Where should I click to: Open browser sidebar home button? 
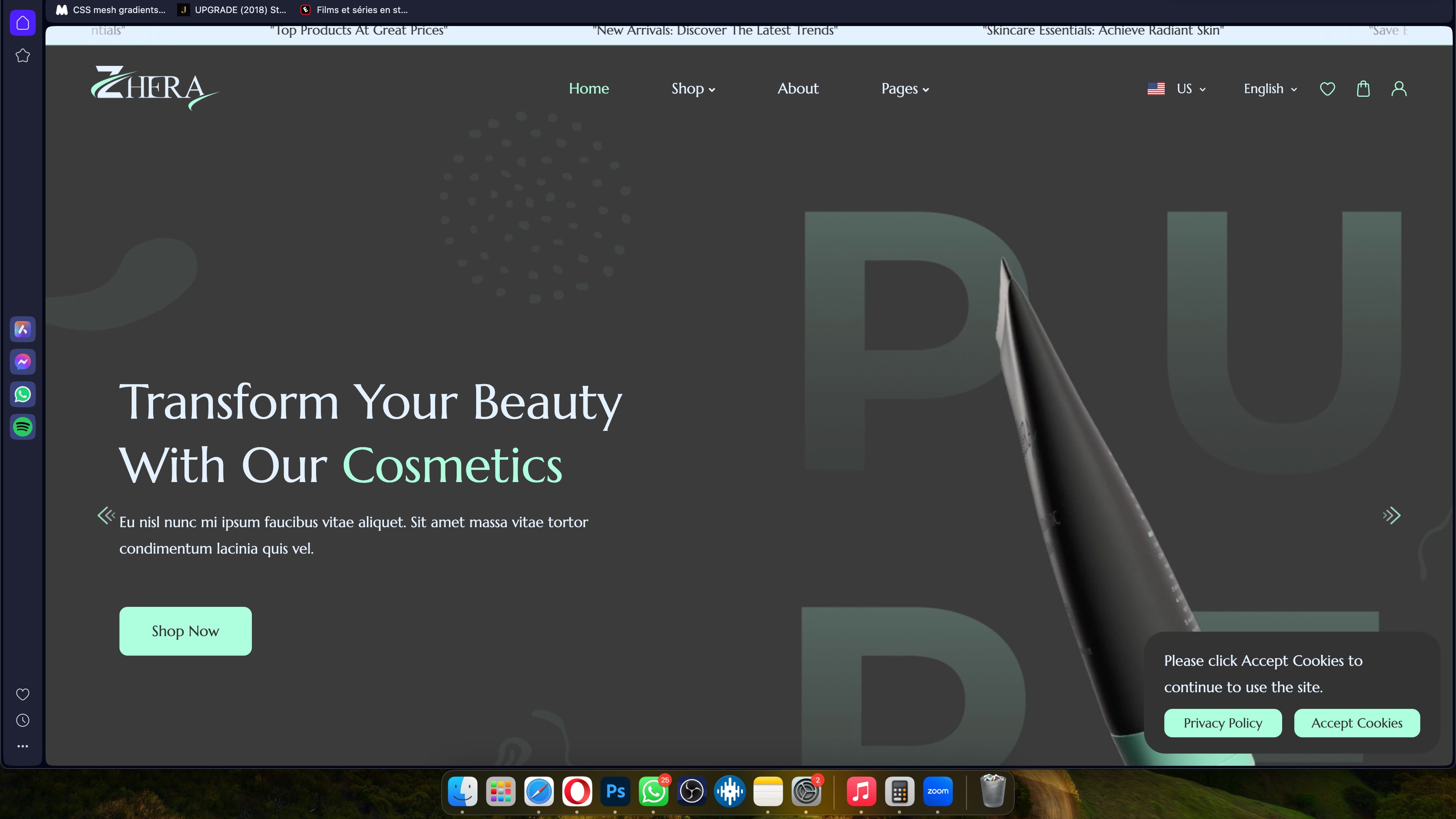(x=23, y=23)
